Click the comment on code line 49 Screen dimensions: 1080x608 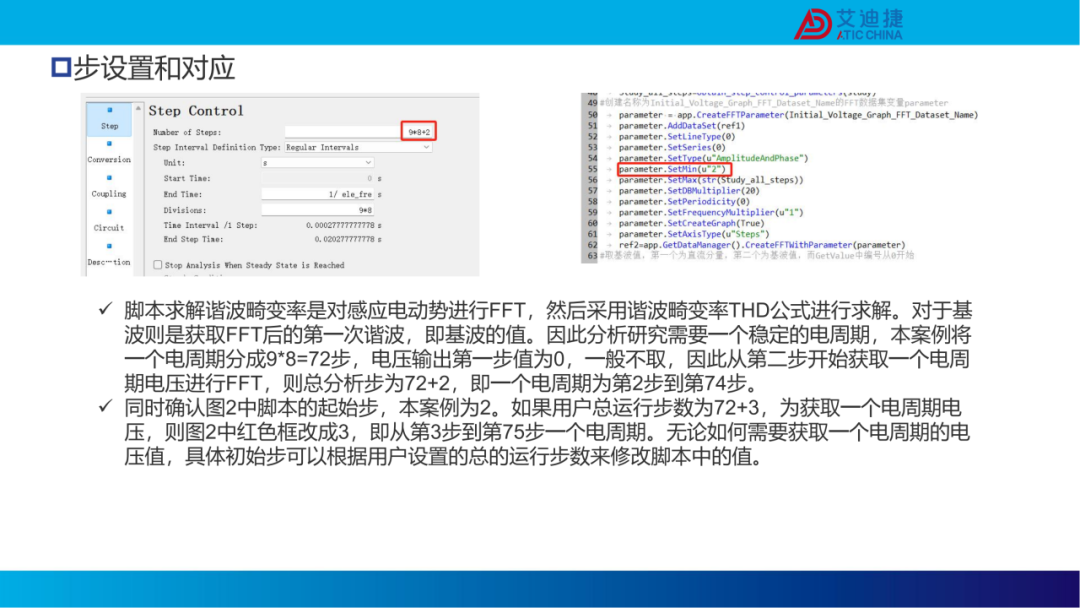pyautogui.click(x=773, y=103)
